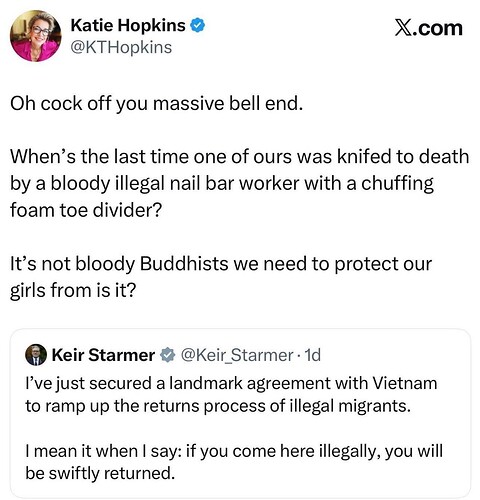Click the words 'be swiftly returned.'
The height and width of the screenshot is (500, 480).
click(100, 473)
